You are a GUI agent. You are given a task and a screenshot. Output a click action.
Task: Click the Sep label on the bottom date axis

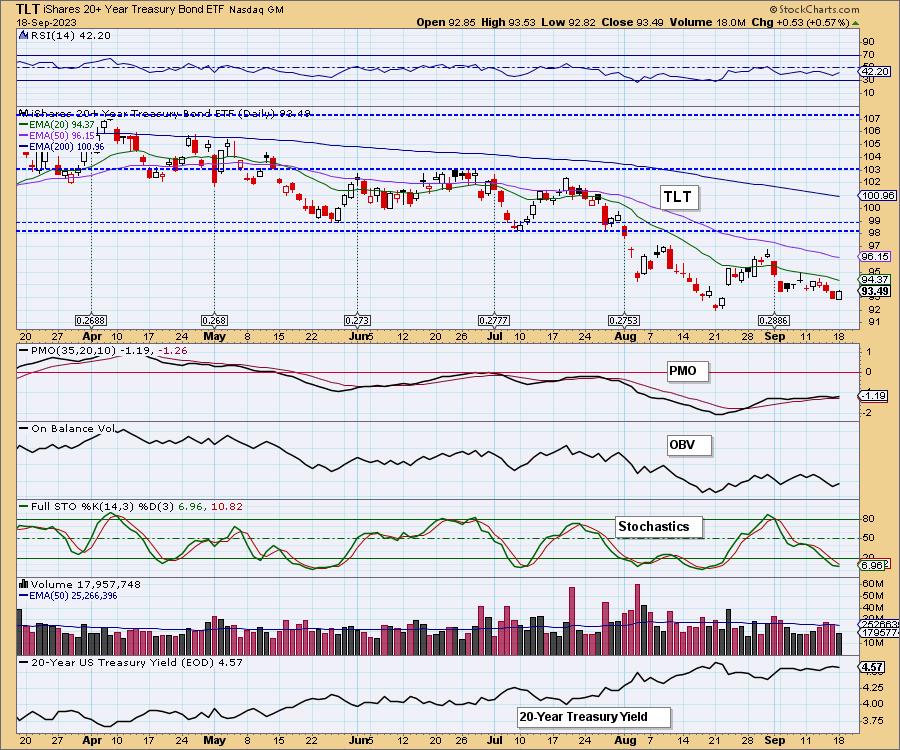(x=774, y=740)
